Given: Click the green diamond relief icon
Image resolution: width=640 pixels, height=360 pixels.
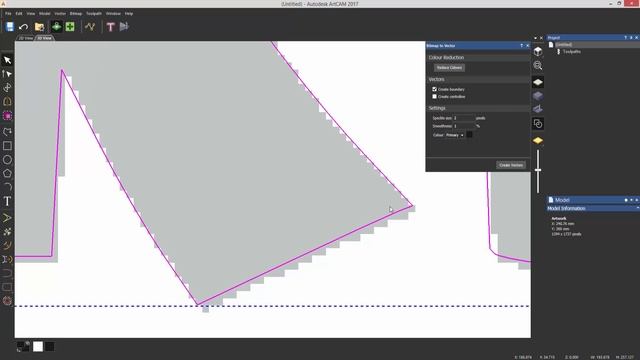Looking at the screenshot, I should (x=56, y=27).
